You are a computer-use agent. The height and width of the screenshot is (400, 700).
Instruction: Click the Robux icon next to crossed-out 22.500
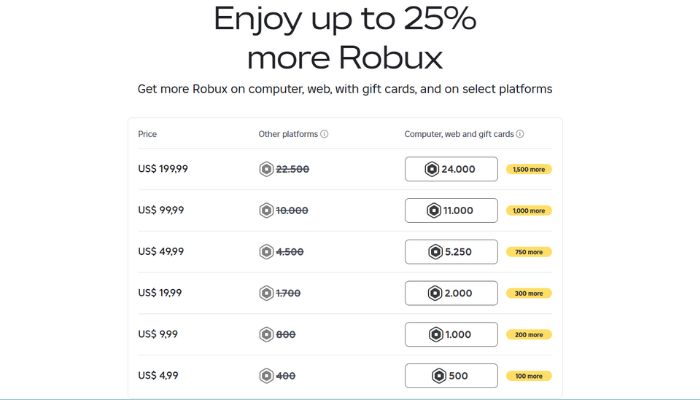pos(266,169)
